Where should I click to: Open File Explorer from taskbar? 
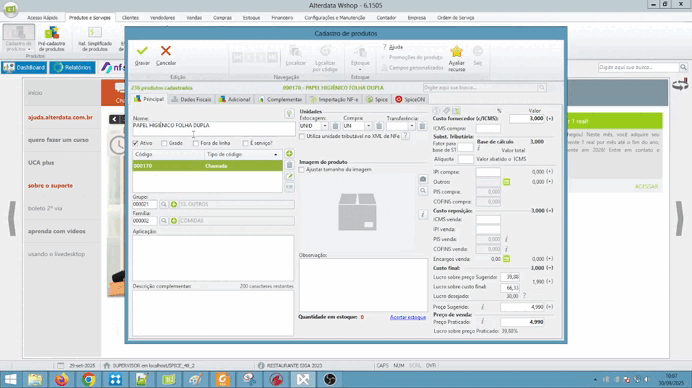pyautogui.click(x=35, y=379)
